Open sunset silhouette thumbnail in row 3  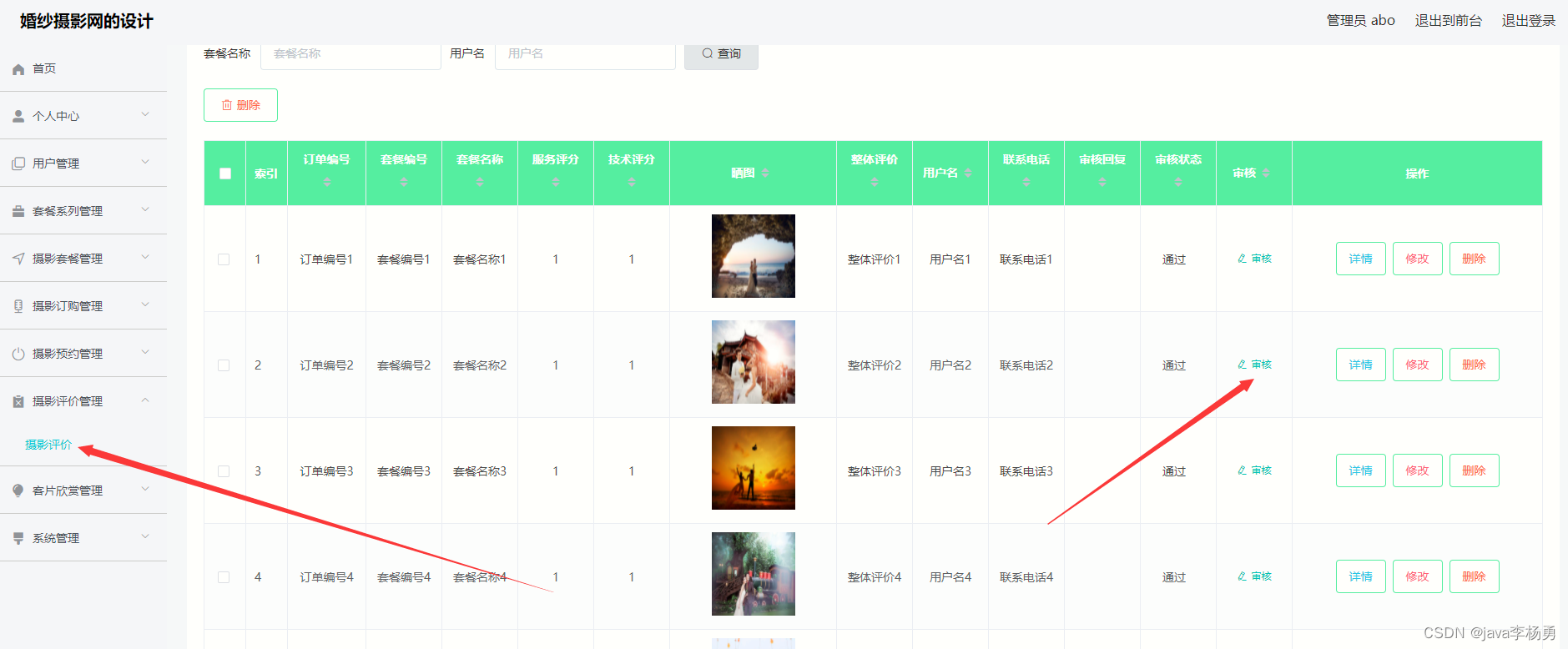coord(754,468)
